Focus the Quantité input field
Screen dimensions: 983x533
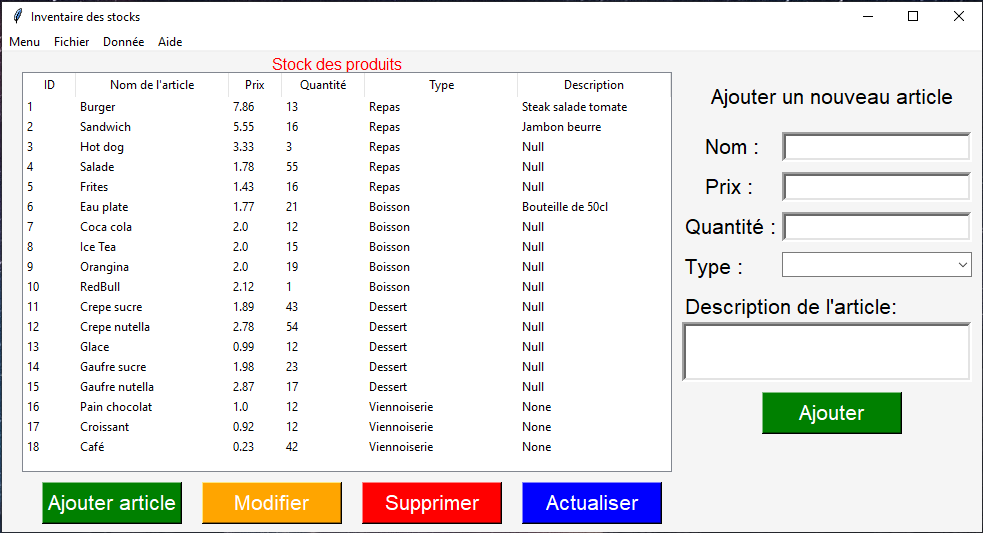point(876,227)
